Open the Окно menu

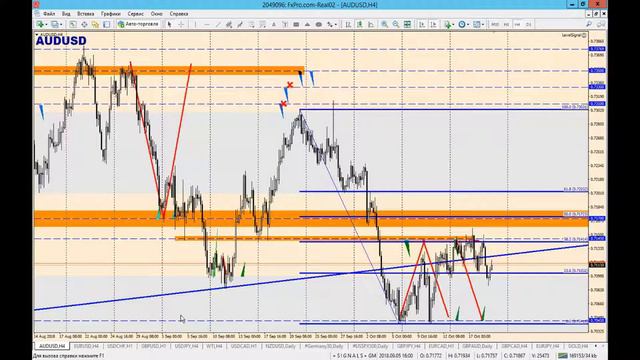157,14
